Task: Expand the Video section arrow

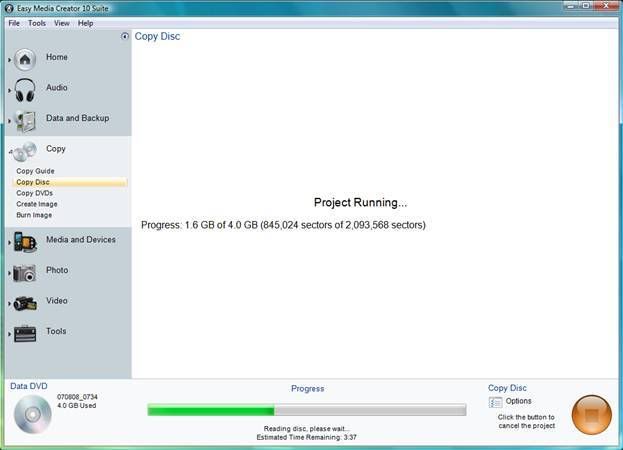Action: click(x=10, y=303)
